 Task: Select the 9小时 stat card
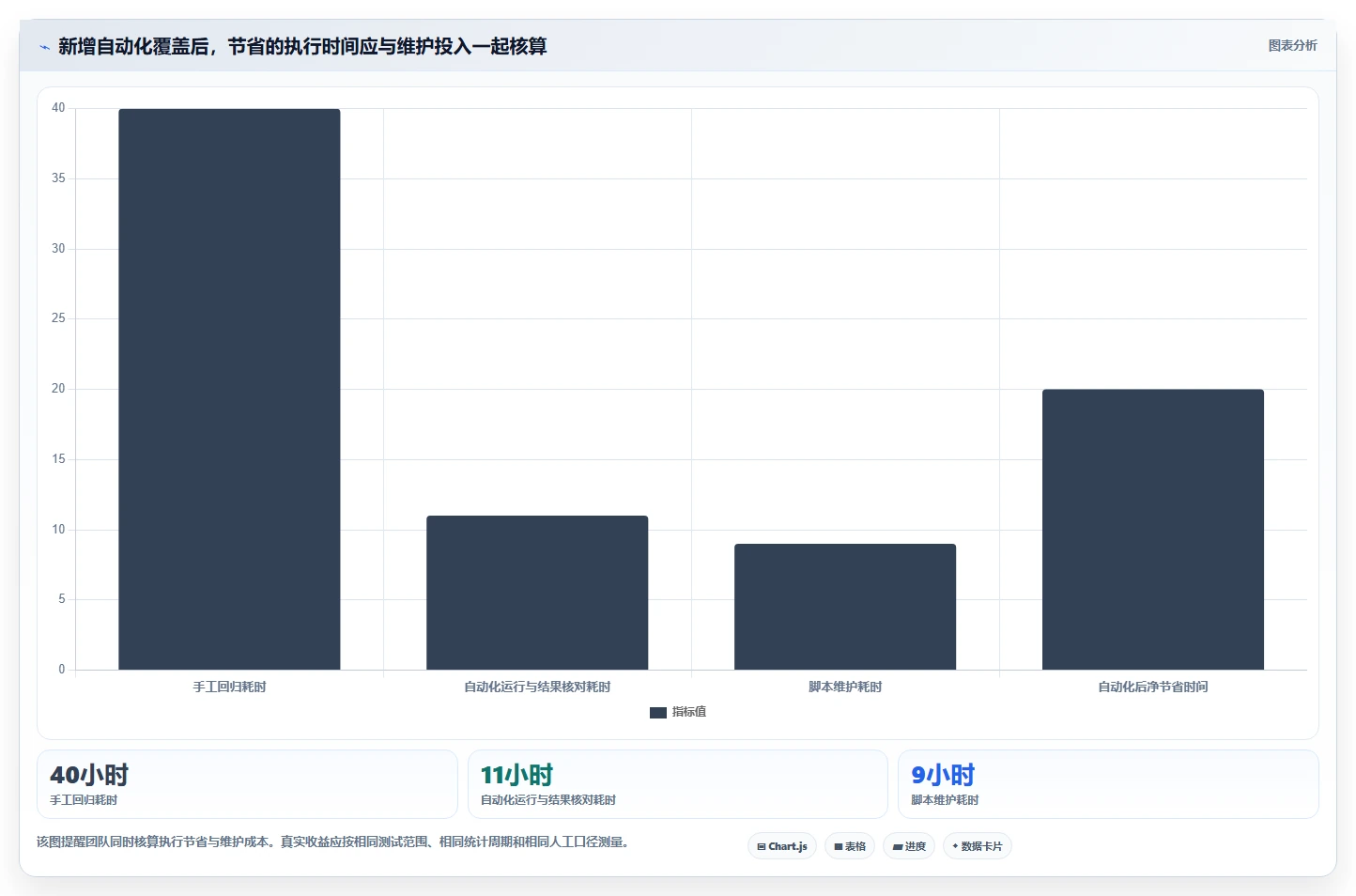[x=1108, y=784]
